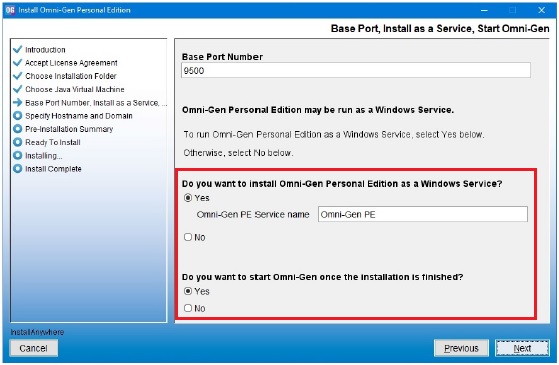This screenshot has height=365, width=559.
Task: Click the Install Complete step label
Action: tap(53, 169)
